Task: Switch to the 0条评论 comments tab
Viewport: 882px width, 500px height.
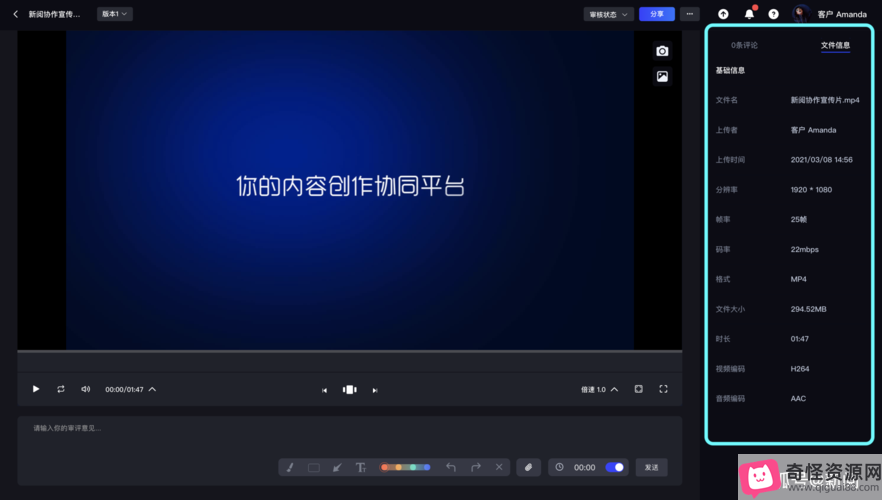Action: coord(744,45)
